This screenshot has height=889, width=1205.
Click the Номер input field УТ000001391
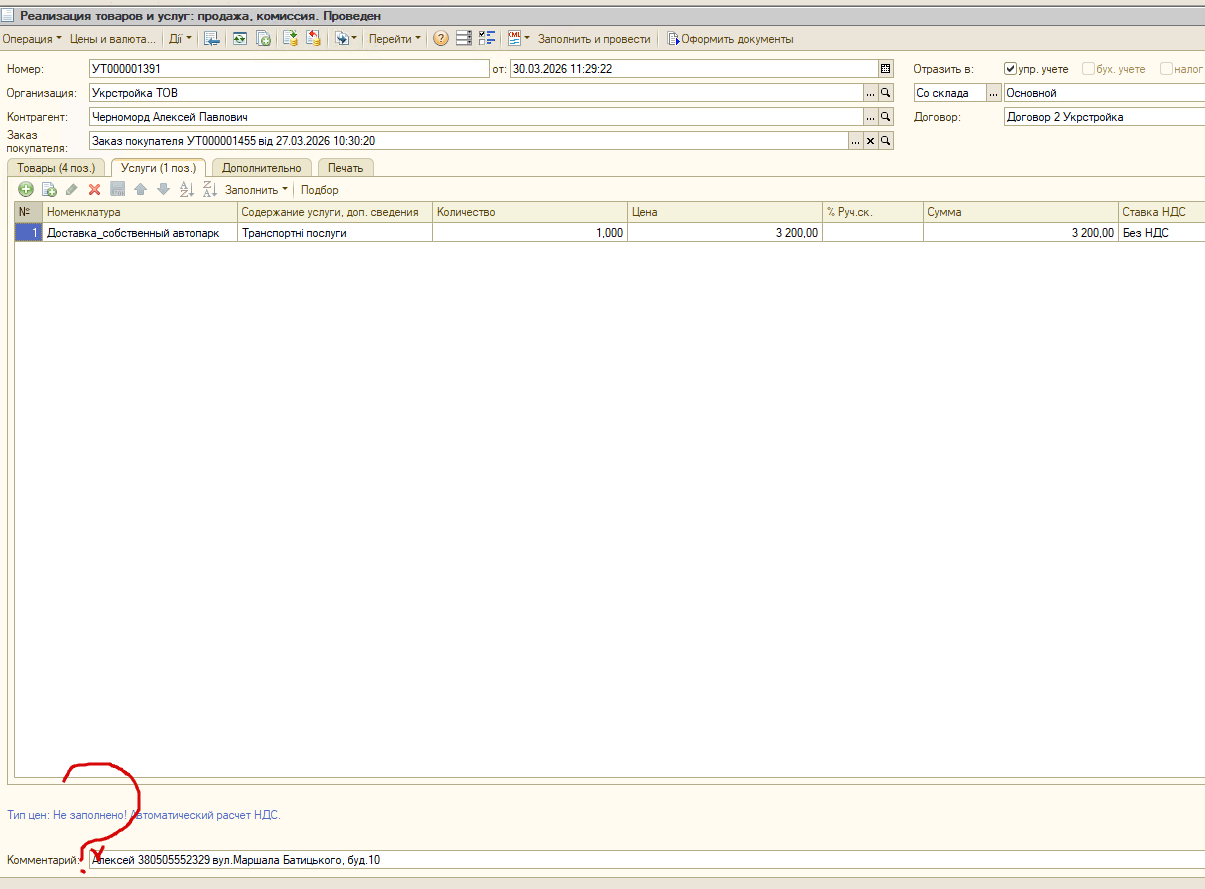(x=288, y=69)
